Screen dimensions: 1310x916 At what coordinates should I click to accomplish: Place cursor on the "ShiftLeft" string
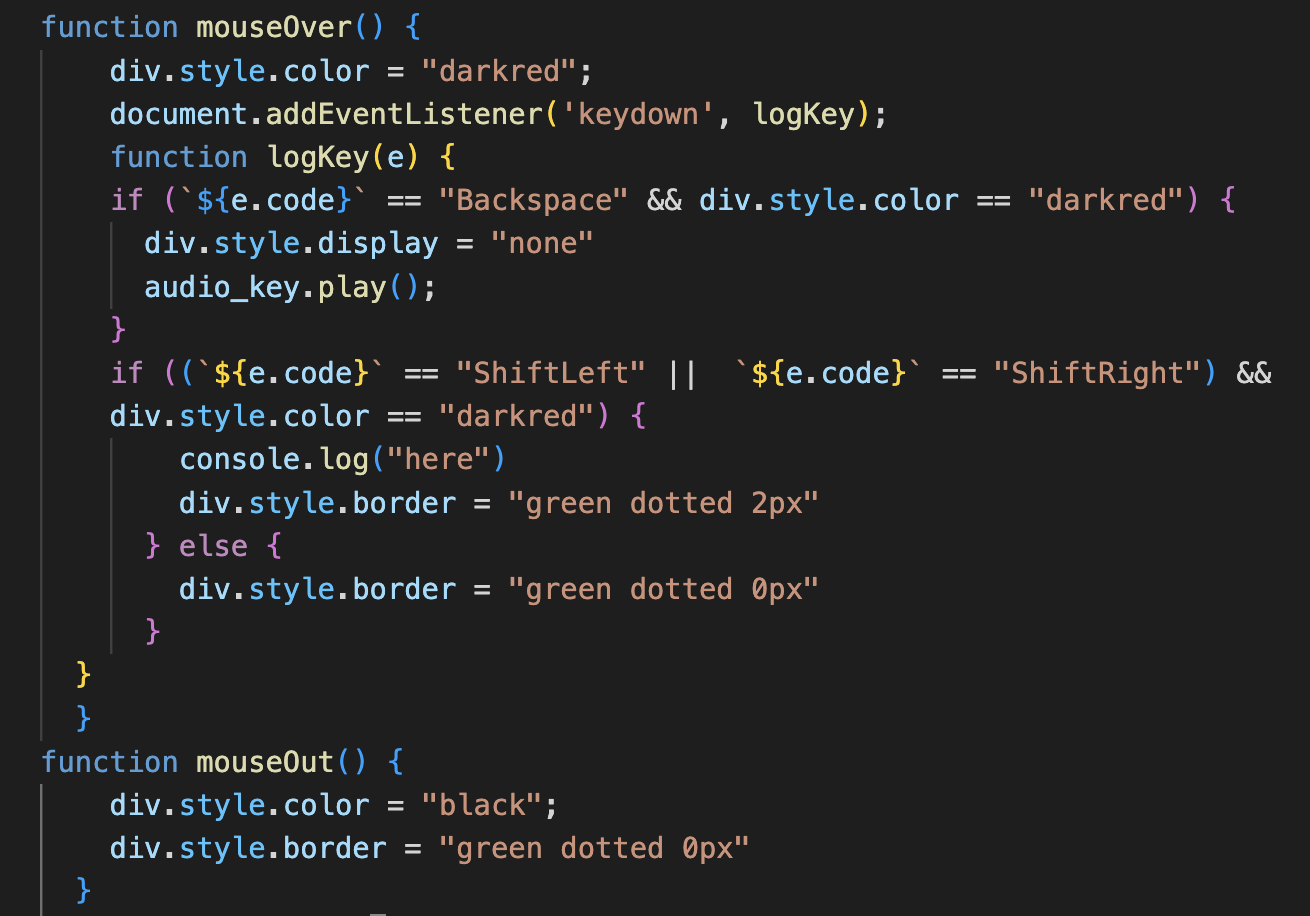550,373
